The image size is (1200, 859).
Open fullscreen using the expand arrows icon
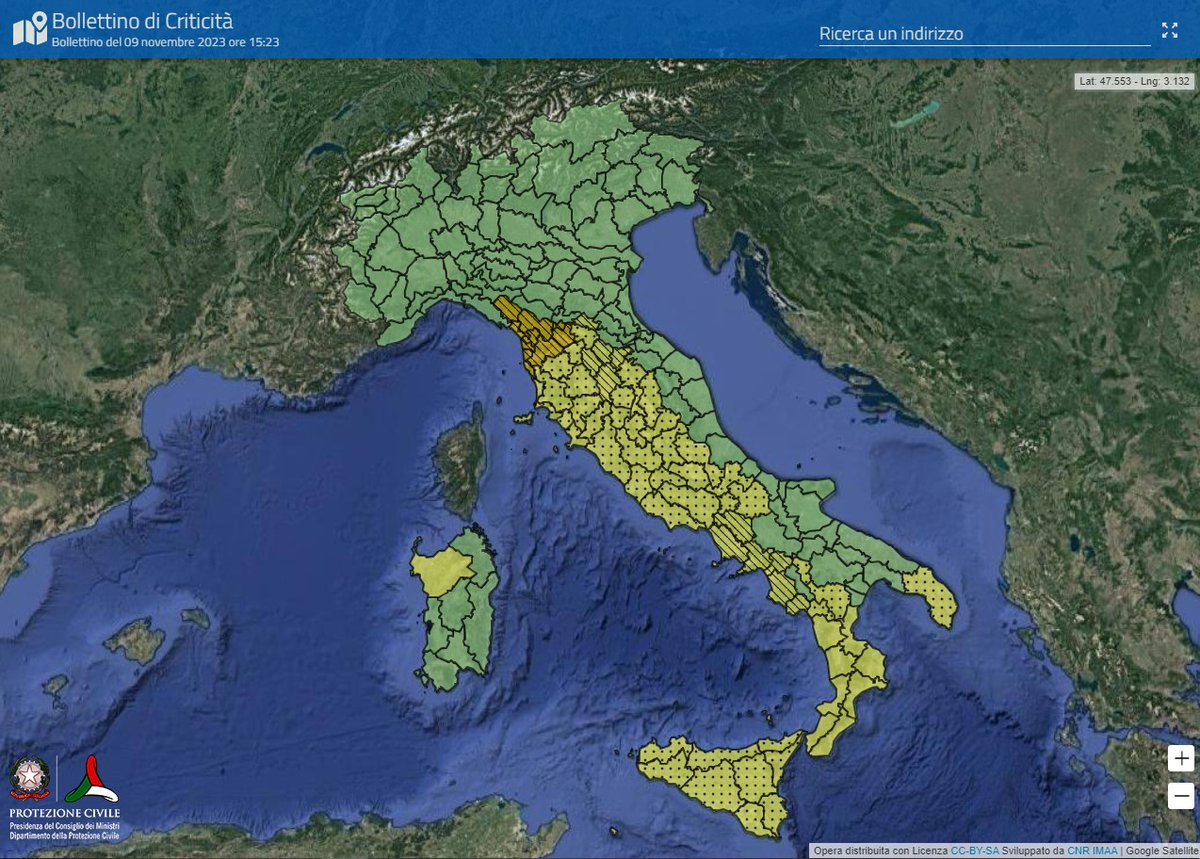1170,31
